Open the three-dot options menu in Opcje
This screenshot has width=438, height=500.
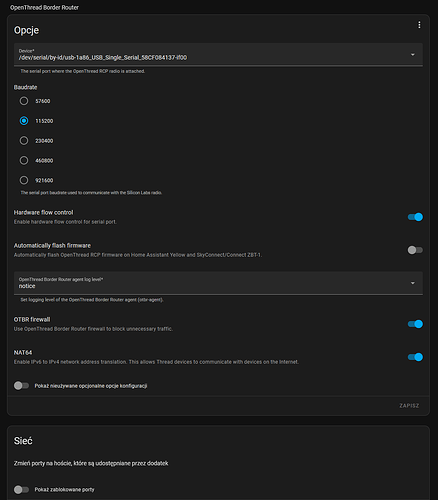419,25
